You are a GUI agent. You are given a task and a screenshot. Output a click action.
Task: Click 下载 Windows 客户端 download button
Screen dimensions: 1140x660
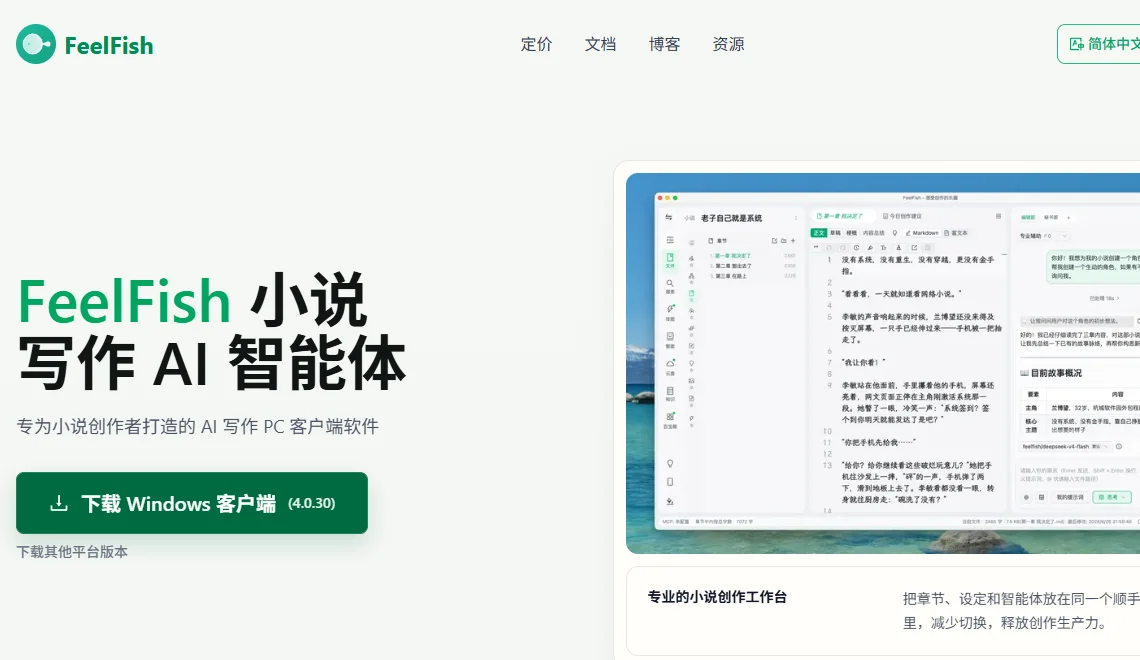pyautogui.click(x=192, y=503)
